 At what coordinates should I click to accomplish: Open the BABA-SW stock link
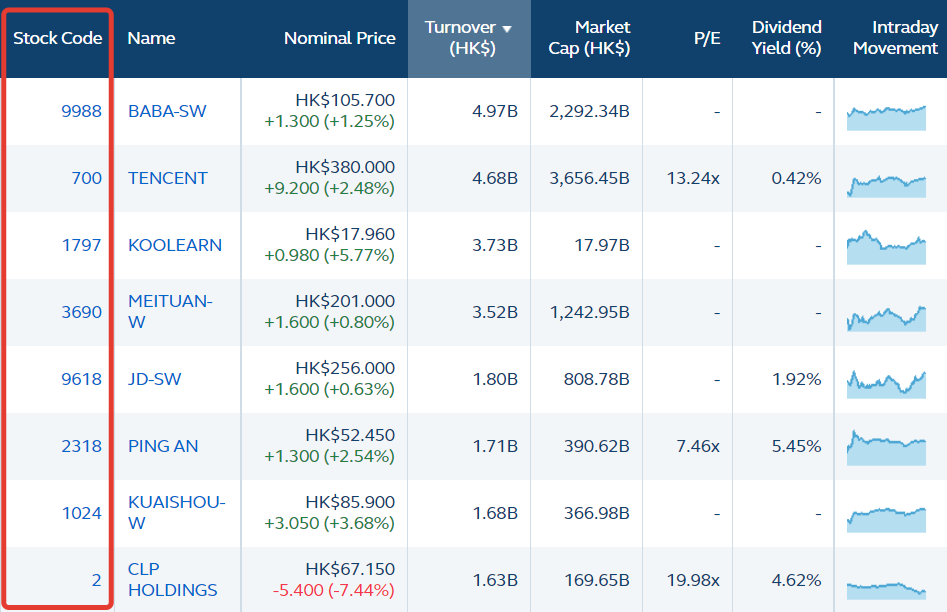pos(167,111)
